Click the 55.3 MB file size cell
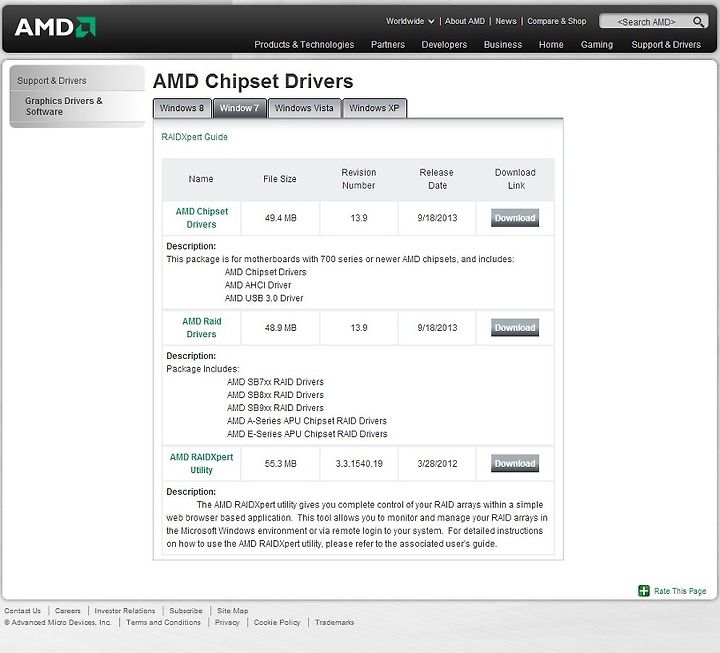 coord(280,463)
